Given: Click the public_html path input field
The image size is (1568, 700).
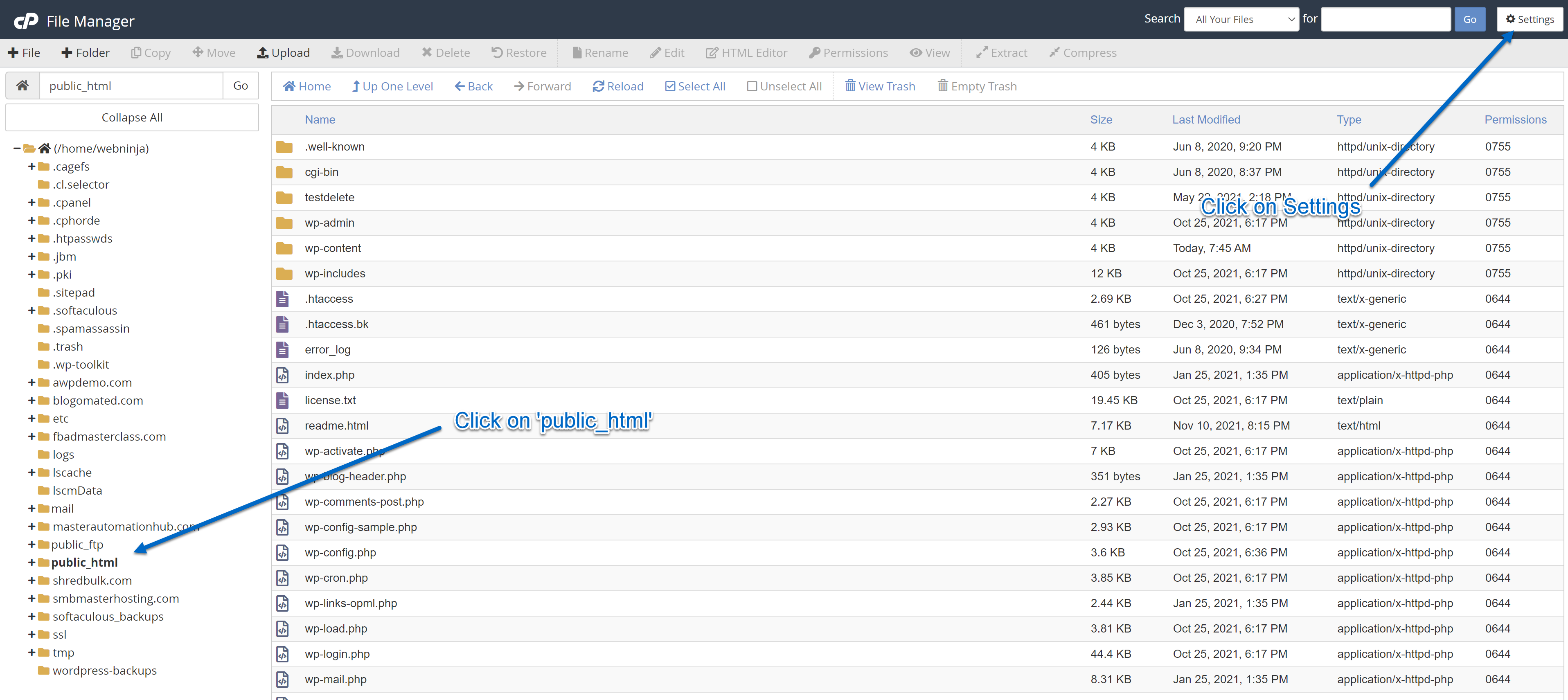Looking at the screenshot, I should pos(131,85).
